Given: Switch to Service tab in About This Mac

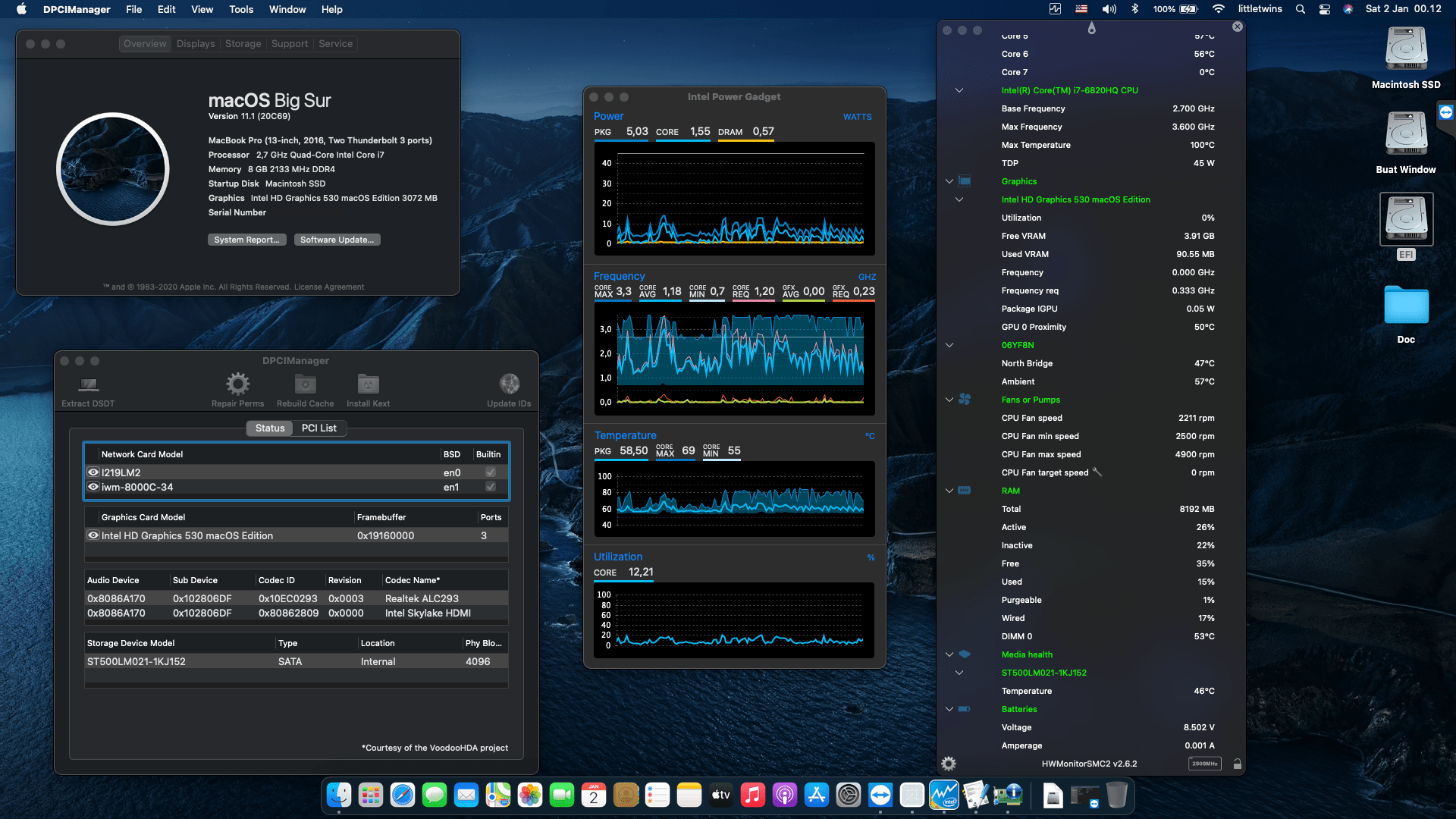Looking at the screenshot, I should tap(335, 43).
